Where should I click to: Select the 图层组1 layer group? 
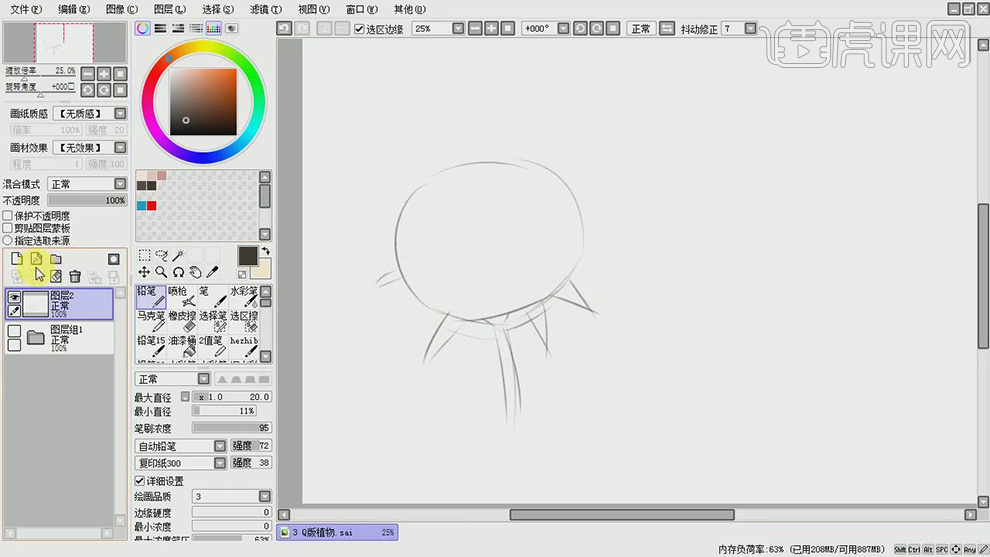coord(70,338)
